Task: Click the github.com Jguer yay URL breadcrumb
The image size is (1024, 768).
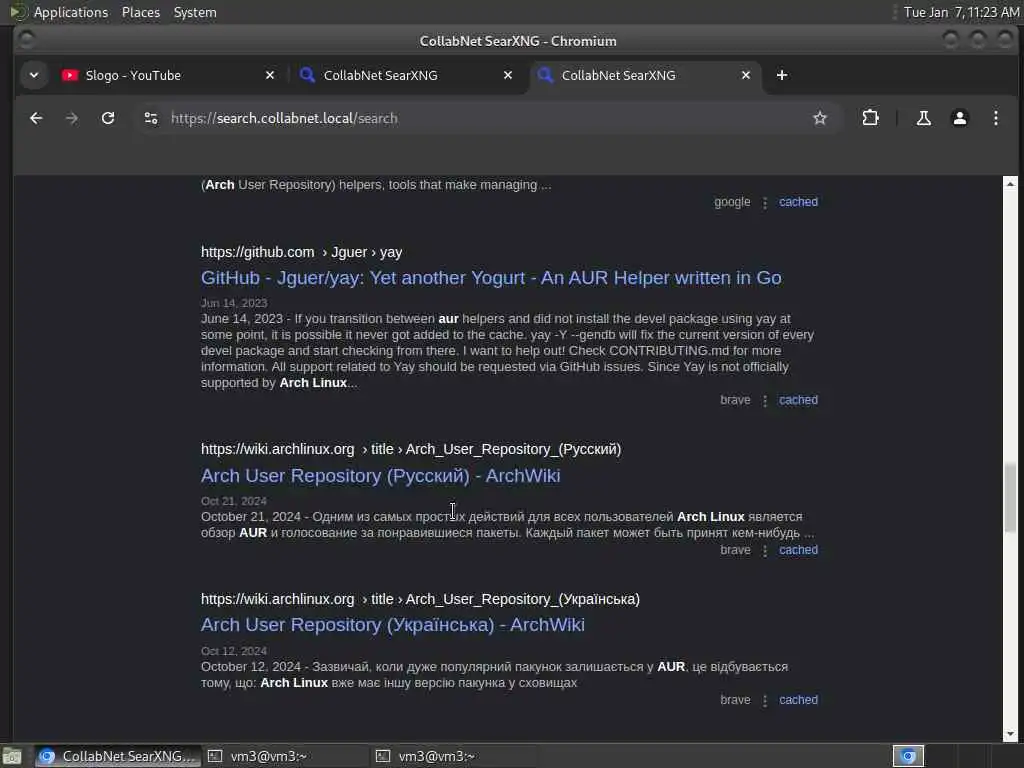Action: click(x=301, y=252)
